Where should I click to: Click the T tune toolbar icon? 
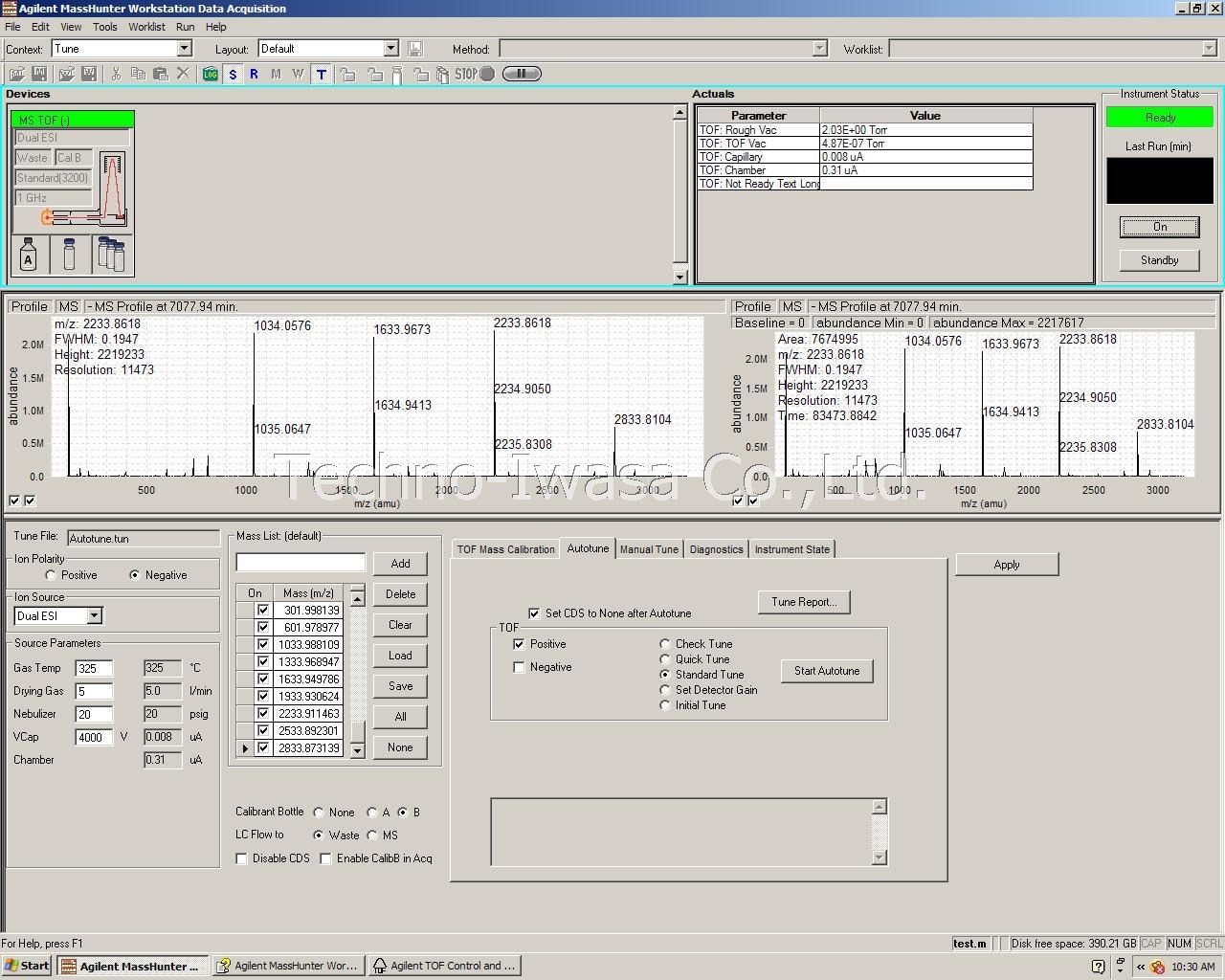click(x=322, y=74)
